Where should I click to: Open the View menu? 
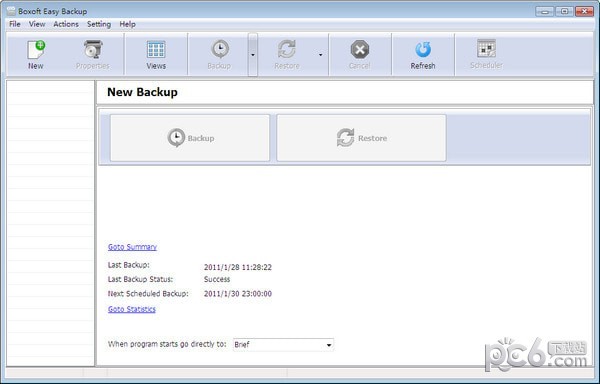tap(37, 24)
